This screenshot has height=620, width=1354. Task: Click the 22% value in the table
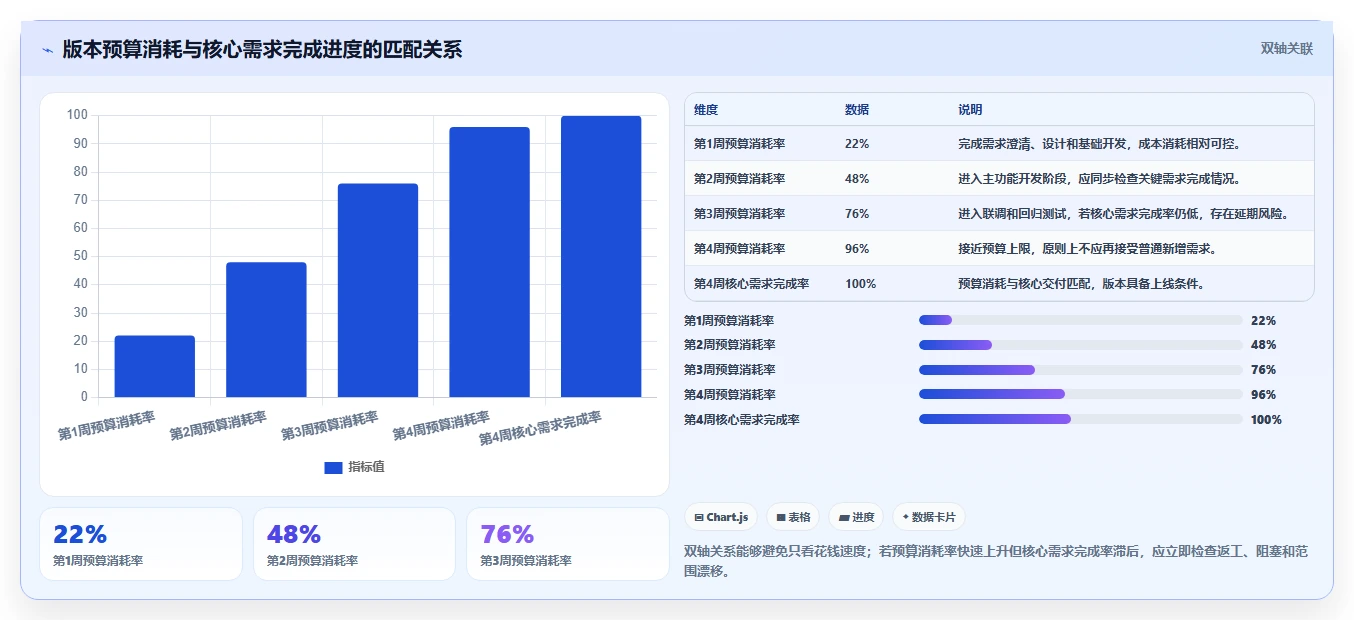pyautogui.click(x=857, y=144)
